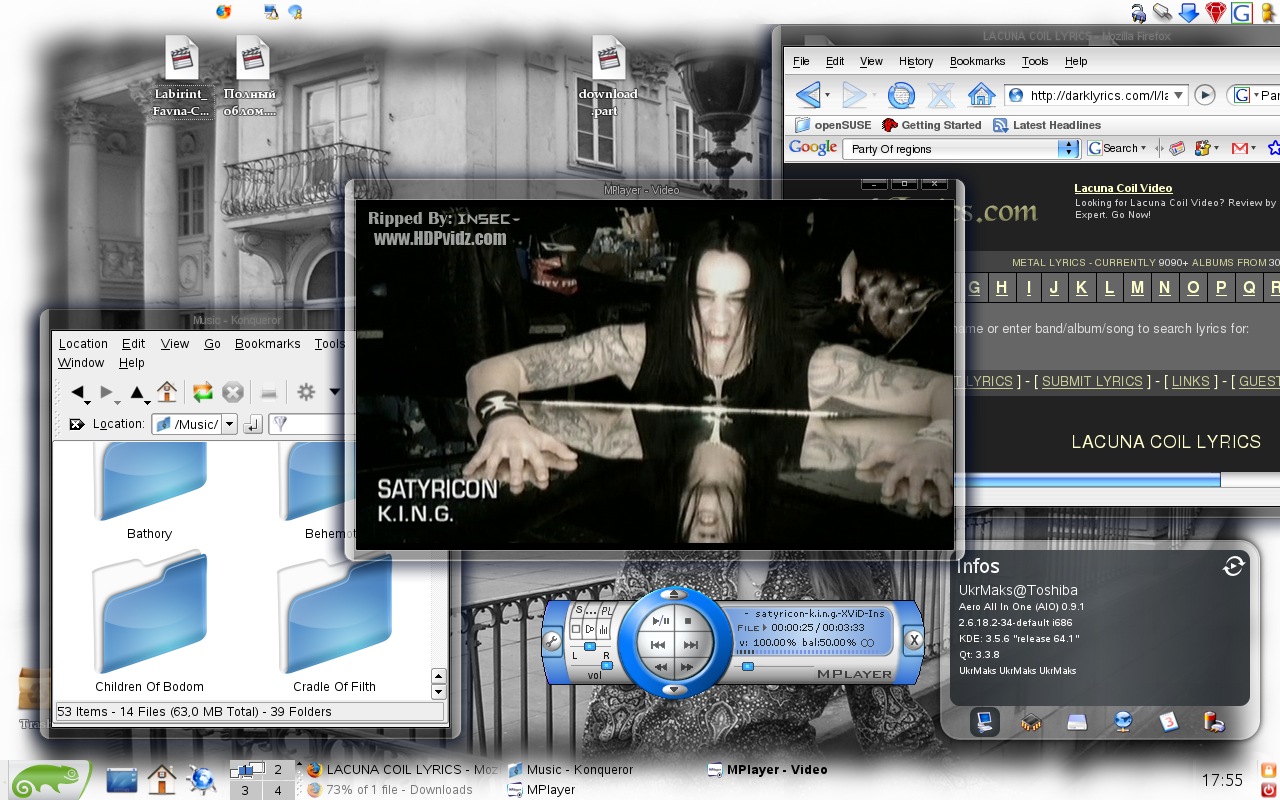The width and height of the screenshot is (1280, 800).
Task: Open the Latest Headlines feed bookmark
Action: (1047, 125)
